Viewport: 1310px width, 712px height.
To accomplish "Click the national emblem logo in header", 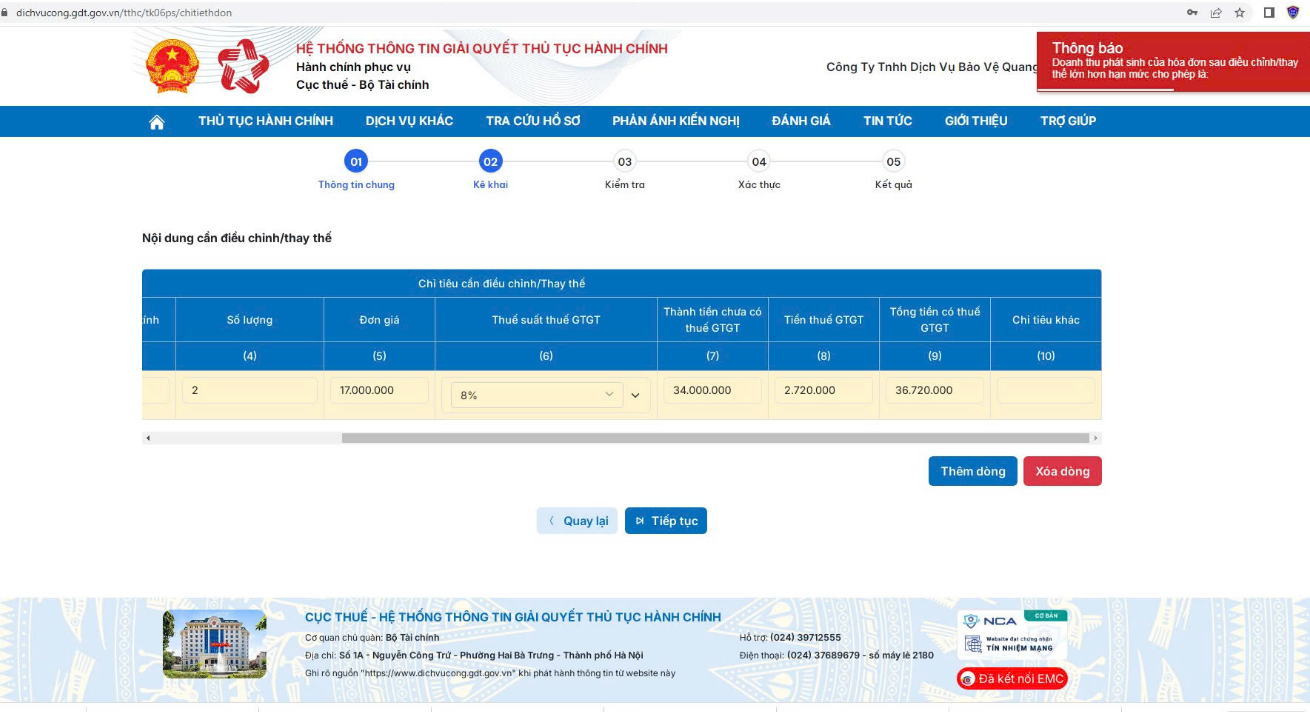I will [172, 66].
